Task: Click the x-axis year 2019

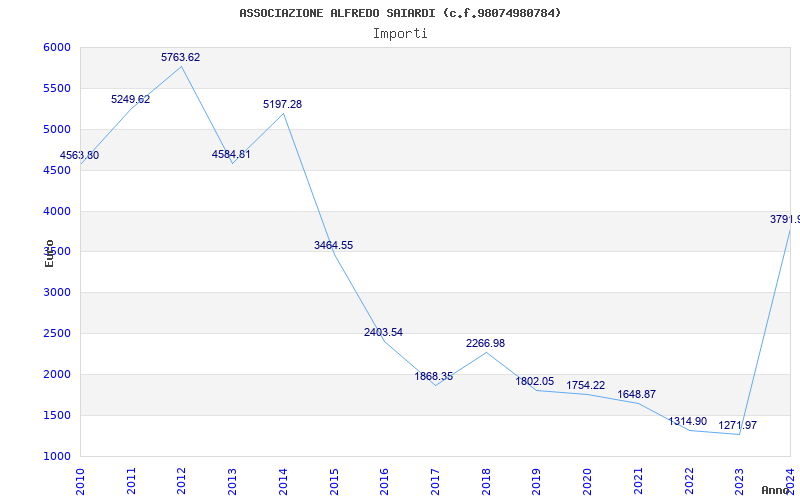Action: coord(537,481)
